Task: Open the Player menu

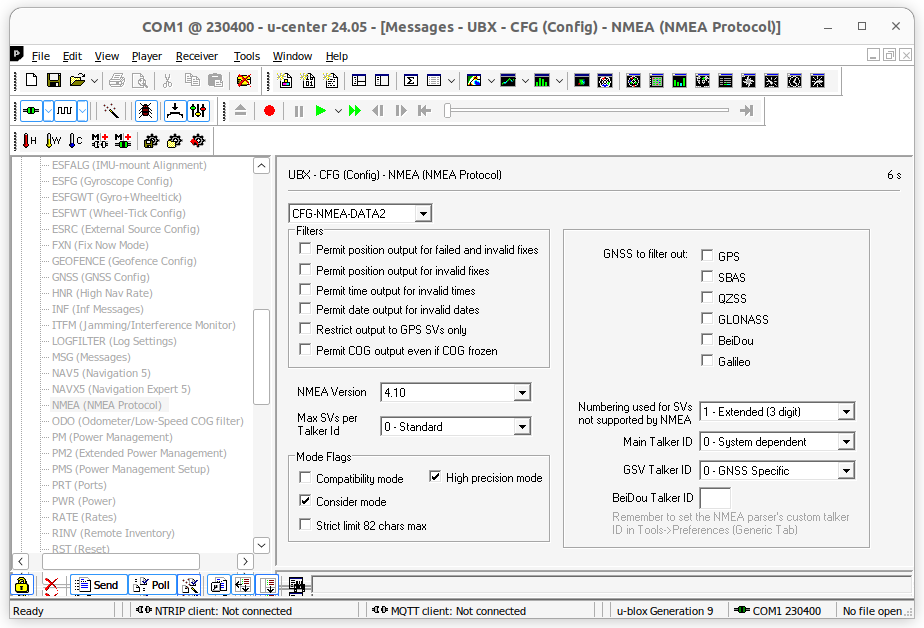Action: [x=147, y=56]
